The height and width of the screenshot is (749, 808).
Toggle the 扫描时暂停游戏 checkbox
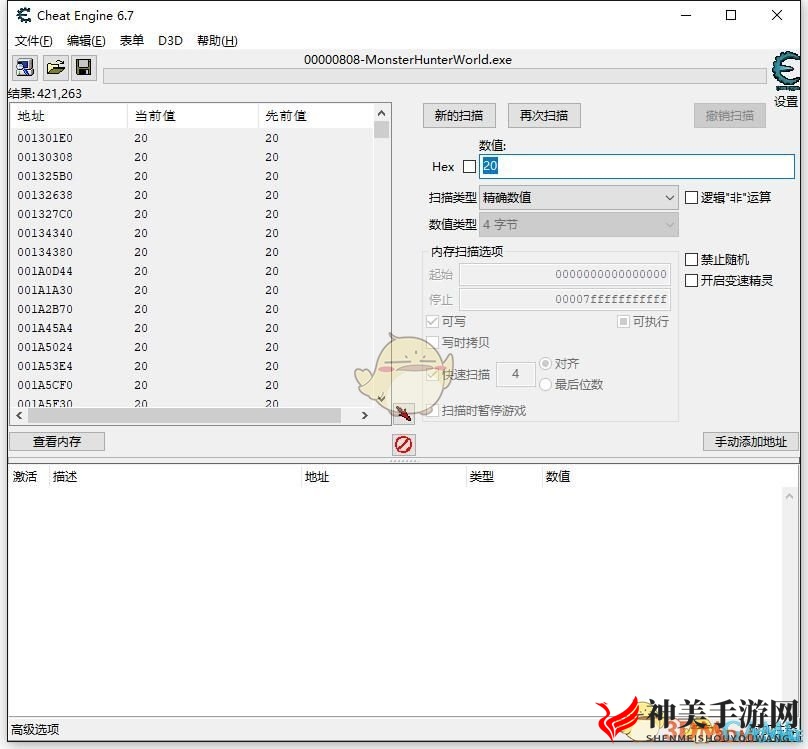pos(433,411)
